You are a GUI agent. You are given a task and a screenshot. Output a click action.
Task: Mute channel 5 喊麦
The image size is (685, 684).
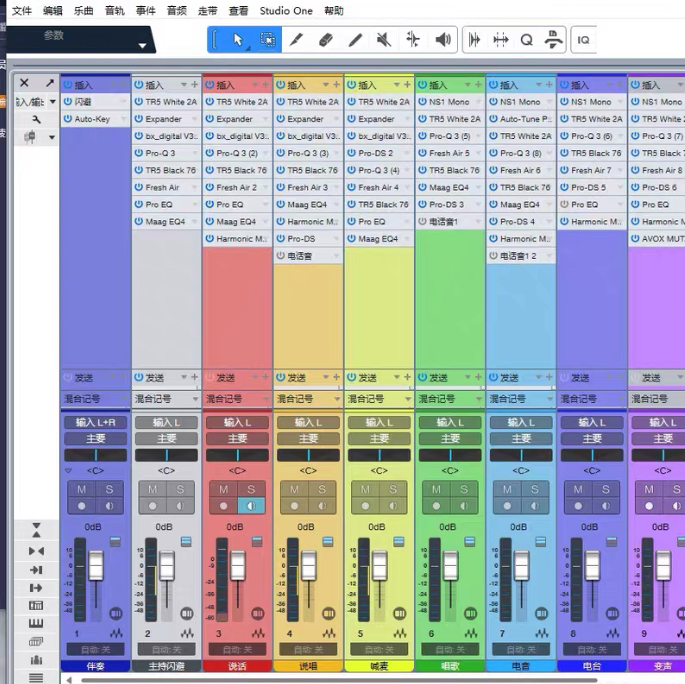click(x=365, y=490)
